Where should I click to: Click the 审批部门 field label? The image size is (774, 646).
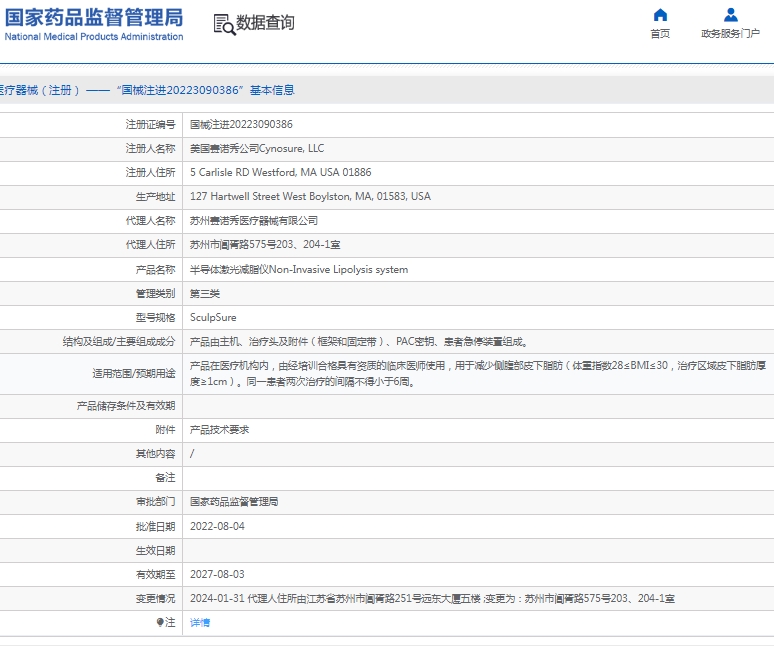click(155, 502)
